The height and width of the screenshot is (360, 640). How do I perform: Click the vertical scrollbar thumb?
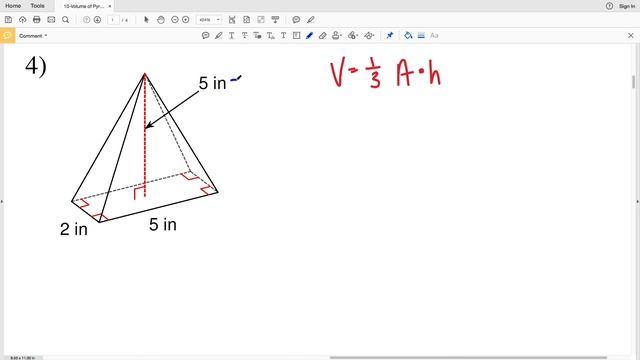pyautogui.click(x=633, y=82)
